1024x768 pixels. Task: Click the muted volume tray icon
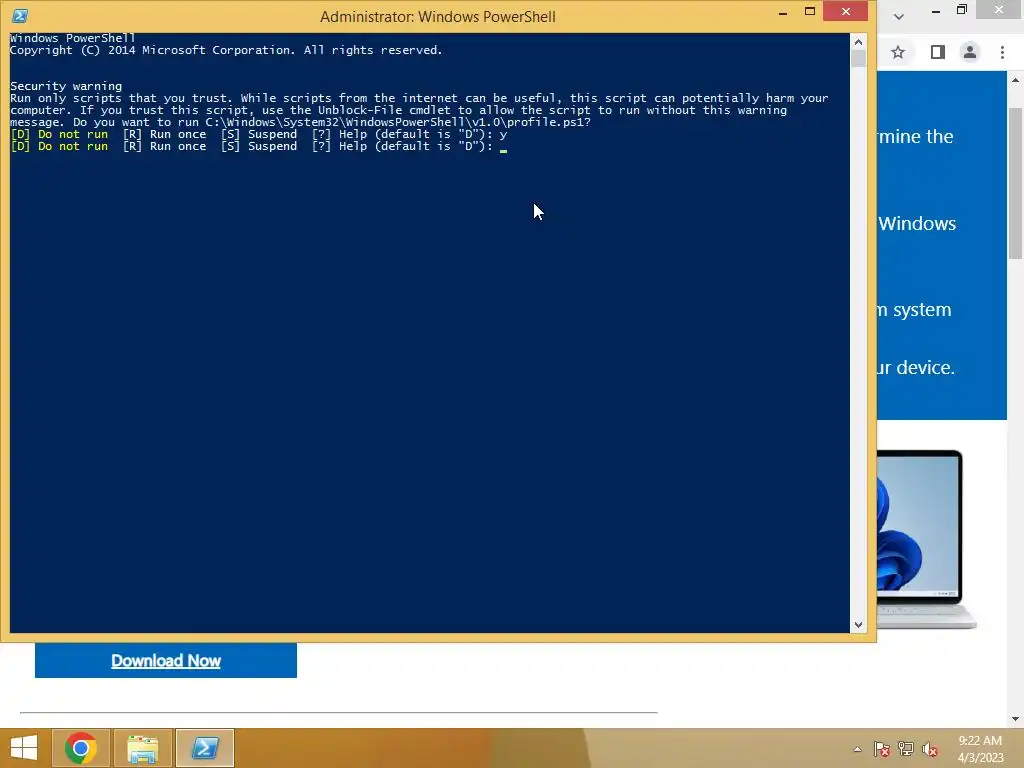pos(930,749)
